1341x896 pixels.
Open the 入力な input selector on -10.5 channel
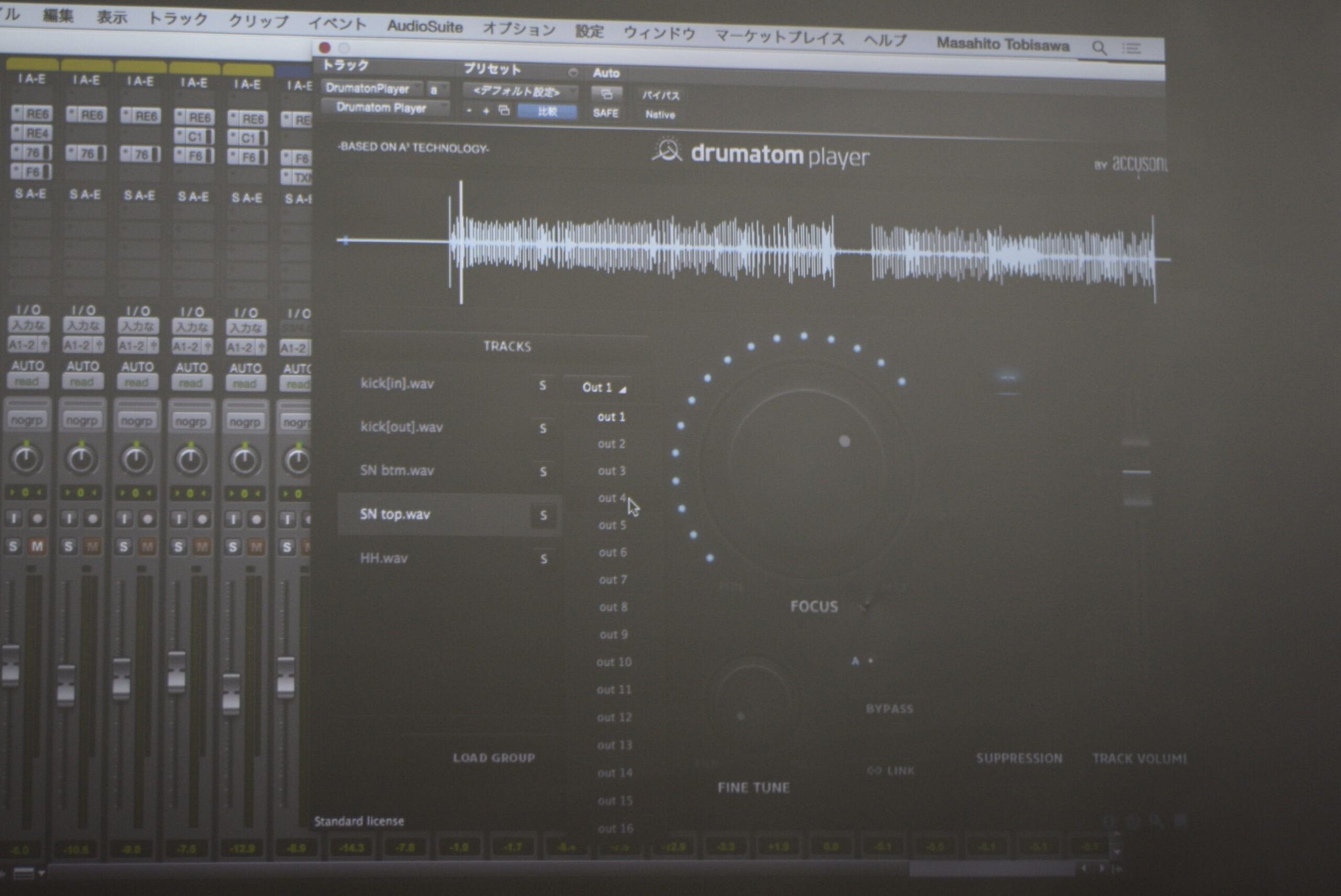(83, 326)
